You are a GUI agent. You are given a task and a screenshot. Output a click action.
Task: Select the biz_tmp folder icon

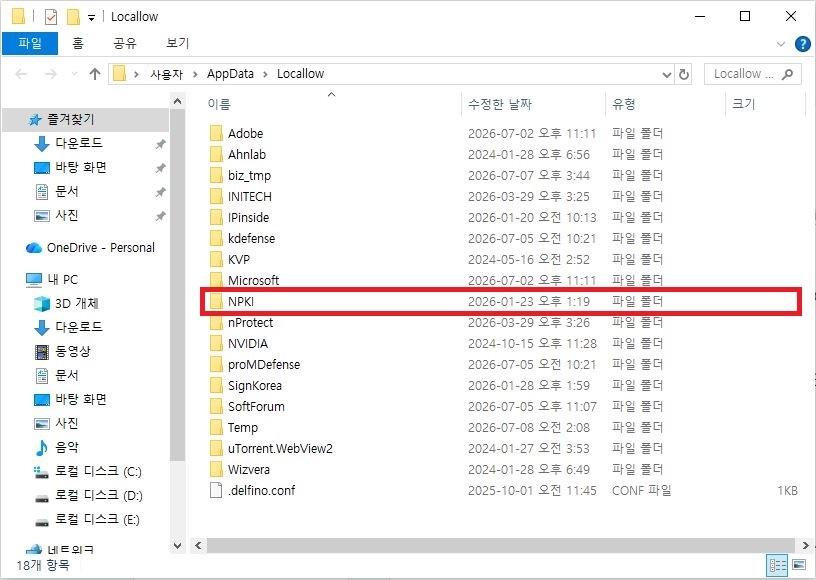coord(216,175)
